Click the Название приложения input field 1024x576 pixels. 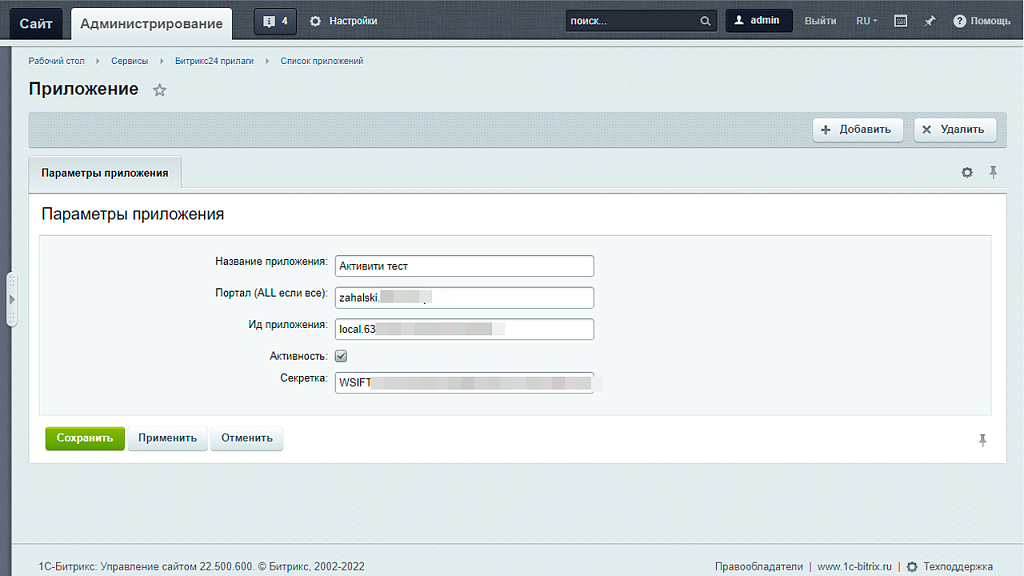(464, 266)
